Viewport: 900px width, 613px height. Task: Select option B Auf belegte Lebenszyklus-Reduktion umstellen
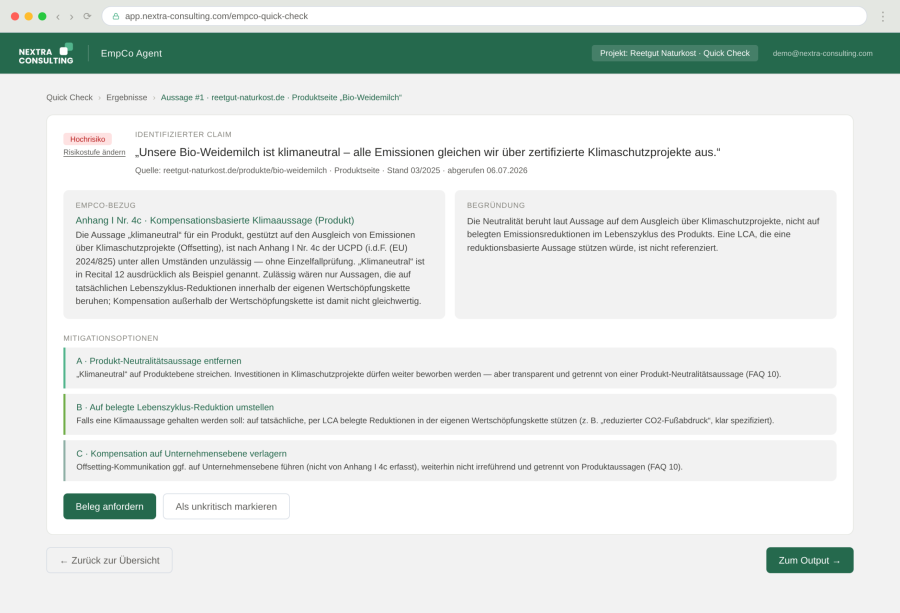[x=449, y=414]
